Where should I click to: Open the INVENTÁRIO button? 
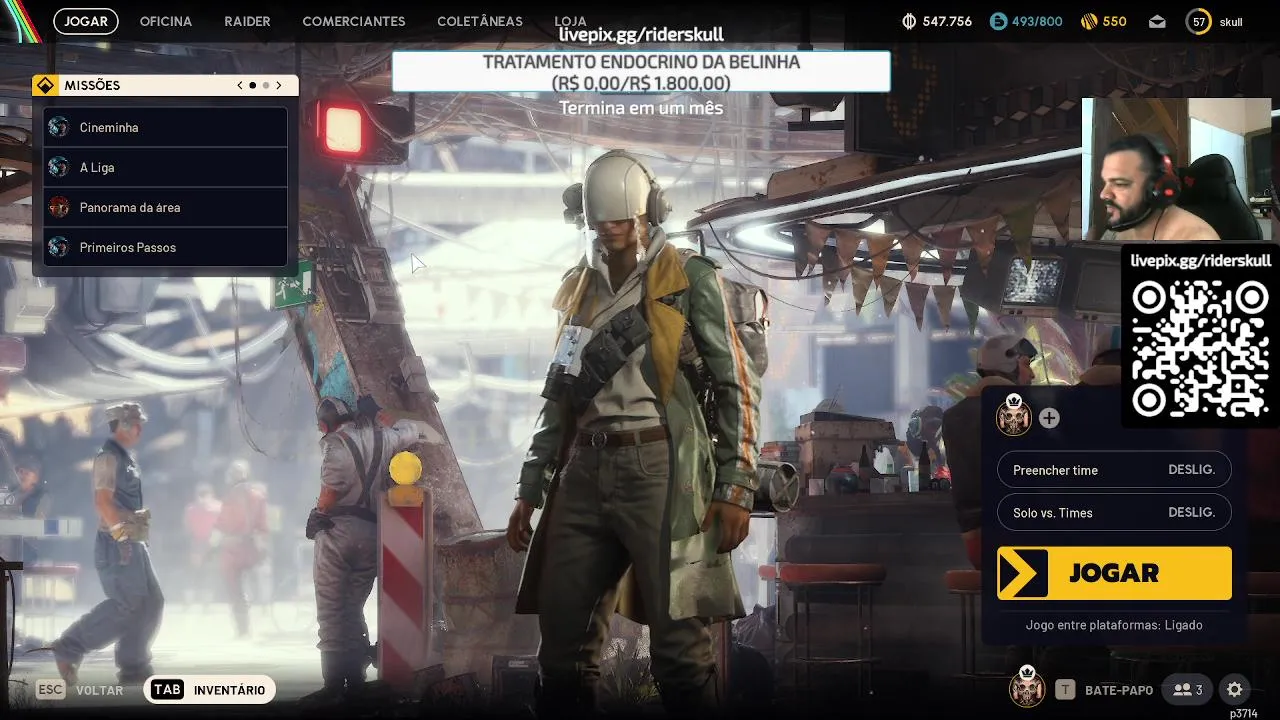click(x=209, y=690)
